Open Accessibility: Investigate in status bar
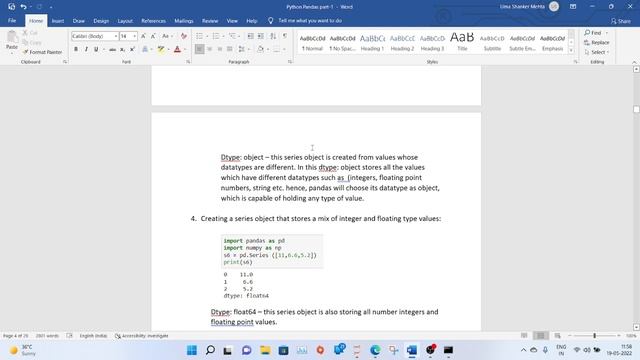The height and width of the screenshot is (360, 640). click(142, 336)
